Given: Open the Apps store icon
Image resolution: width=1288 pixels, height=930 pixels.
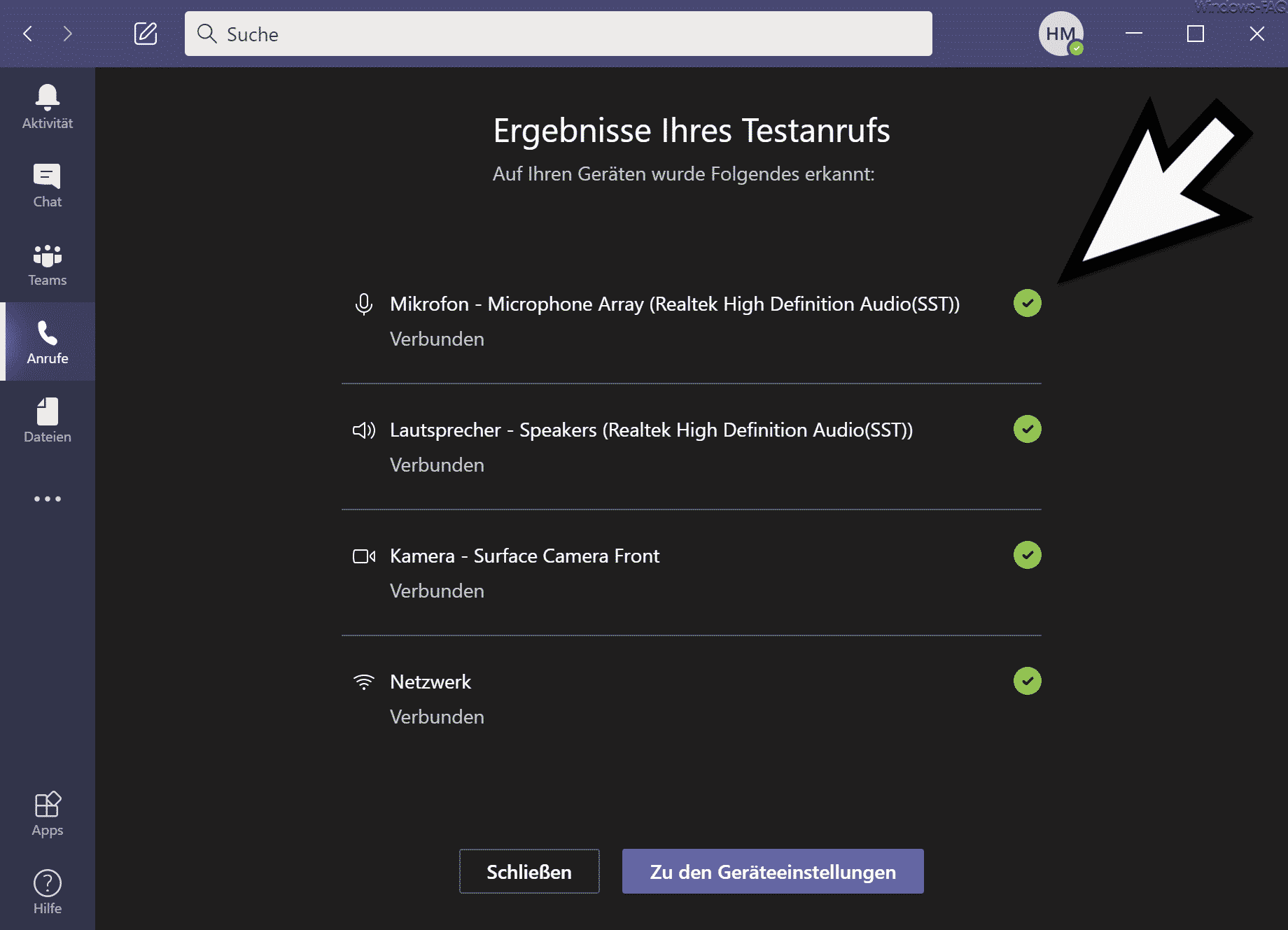Looking at the screenshot, I should click(x=48, y=804).
